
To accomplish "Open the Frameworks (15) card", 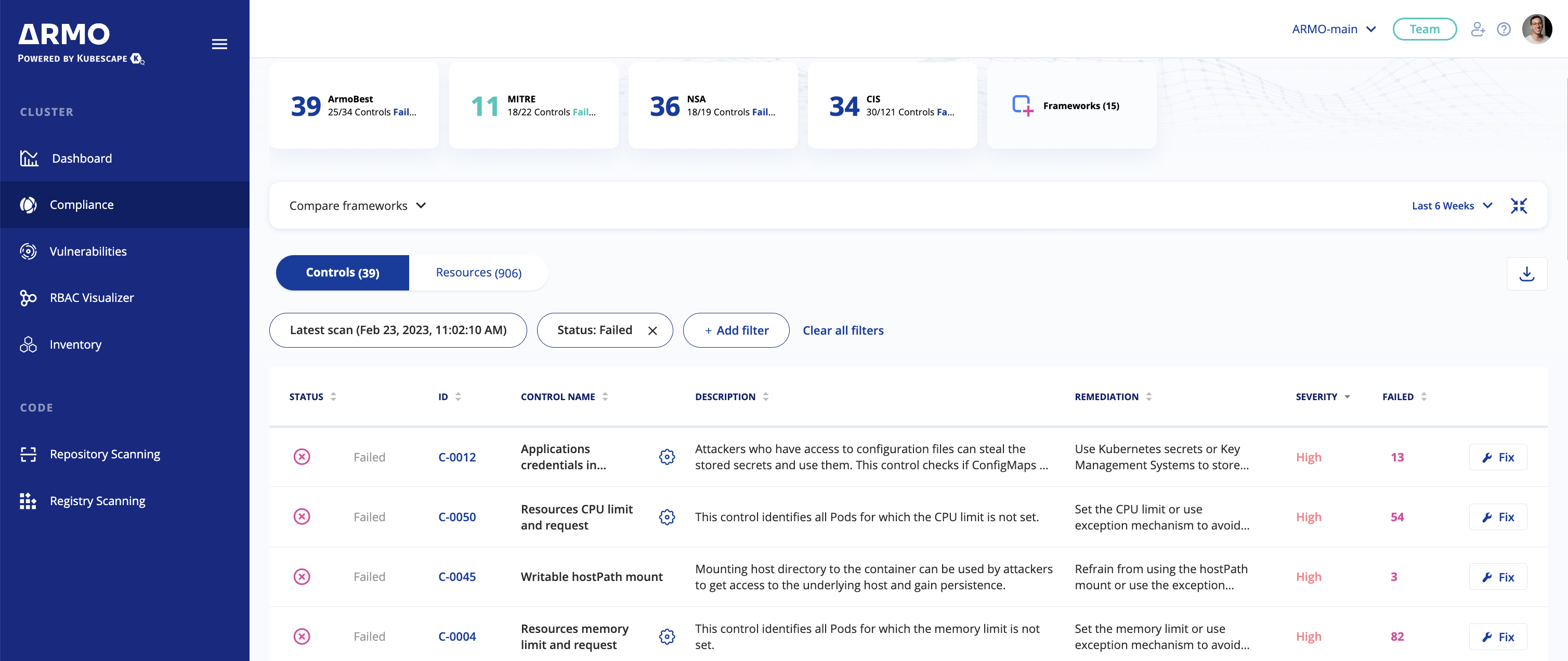I will coord(1072,105).
